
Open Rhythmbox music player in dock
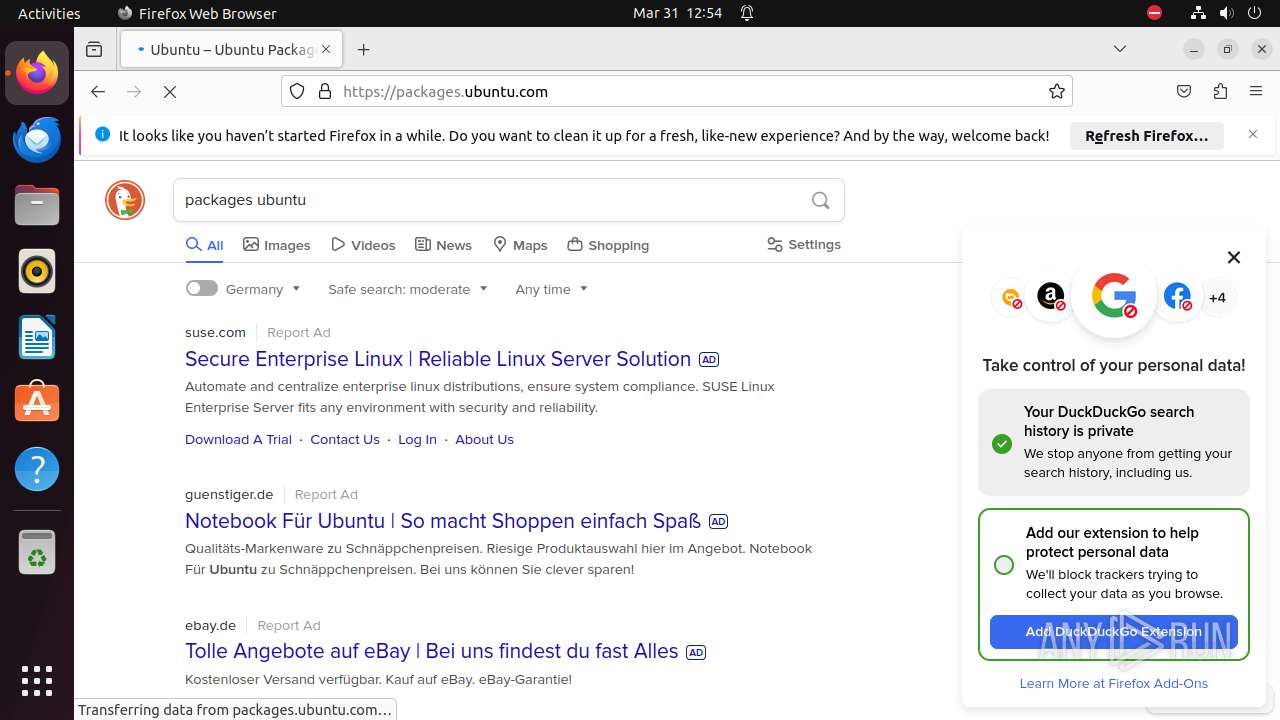37,271
